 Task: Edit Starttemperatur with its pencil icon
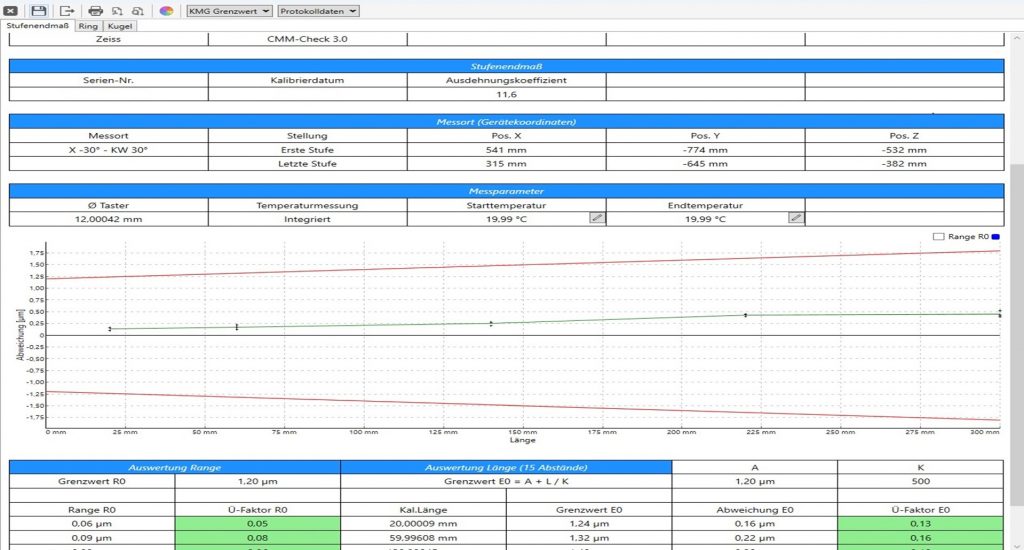tap(596, 217)
